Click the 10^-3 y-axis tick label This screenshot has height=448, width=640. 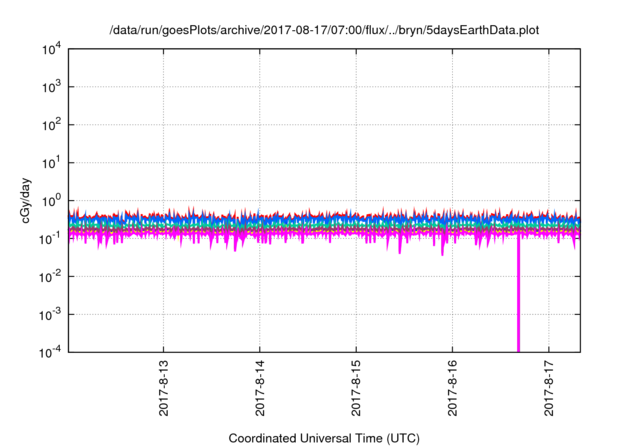coord(50,315)
